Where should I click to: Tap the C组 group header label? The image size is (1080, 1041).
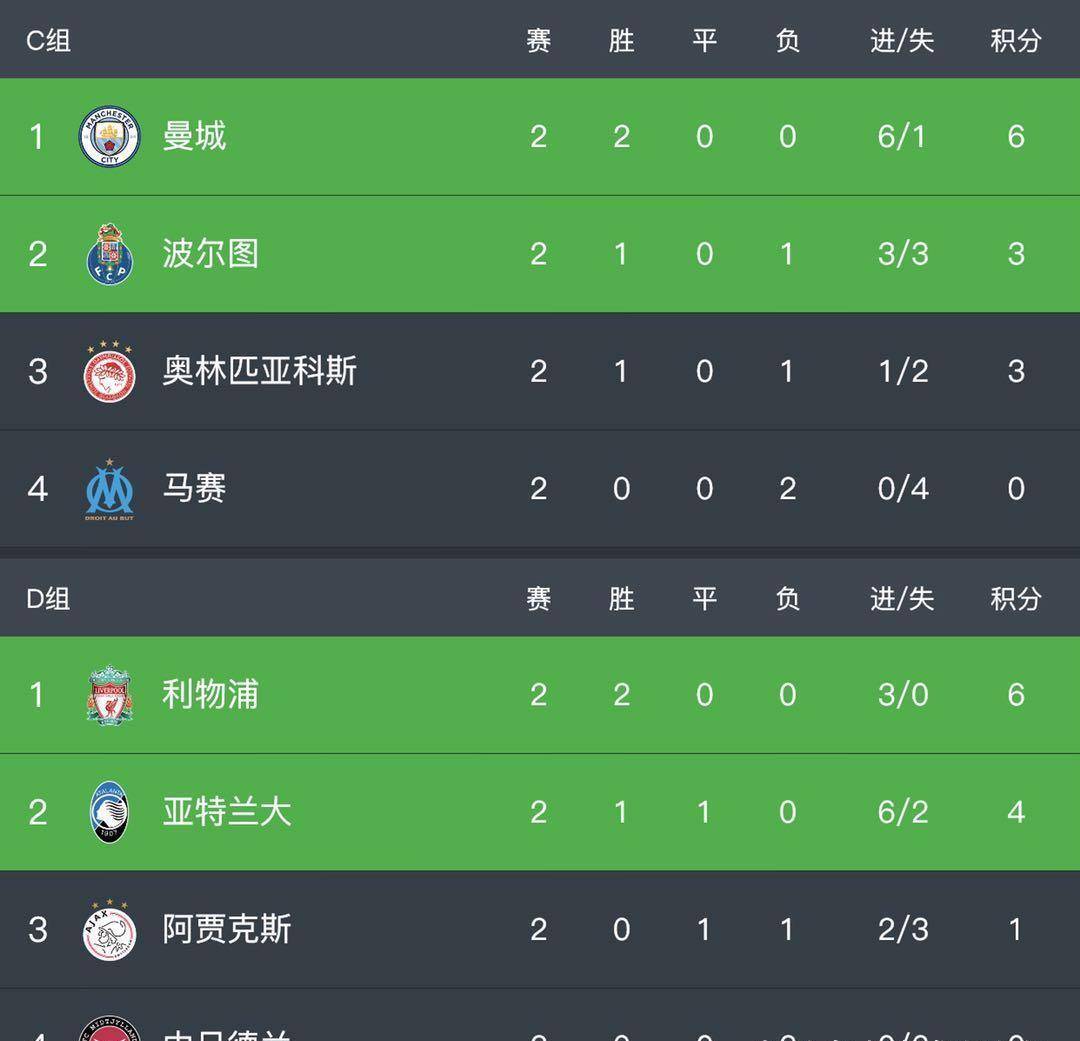[48, 41]
